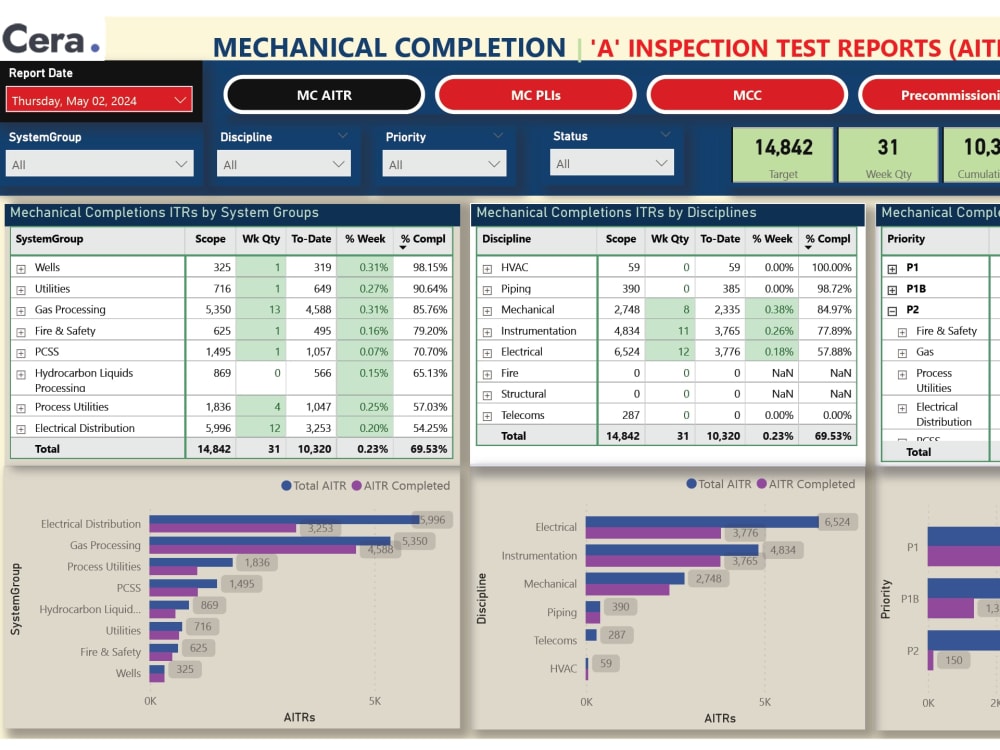
Task: Switch to the MCC page
Action: click(747, 95)
